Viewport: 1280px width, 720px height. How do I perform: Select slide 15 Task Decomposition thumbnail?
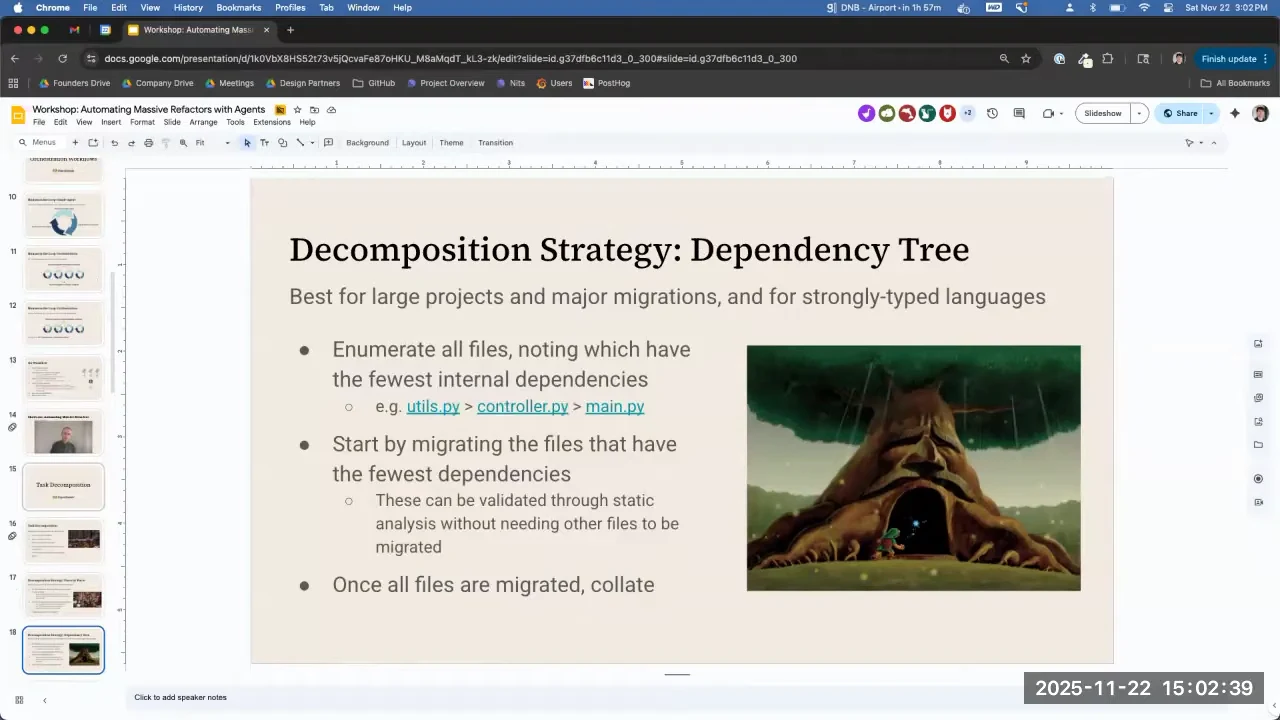63,486
